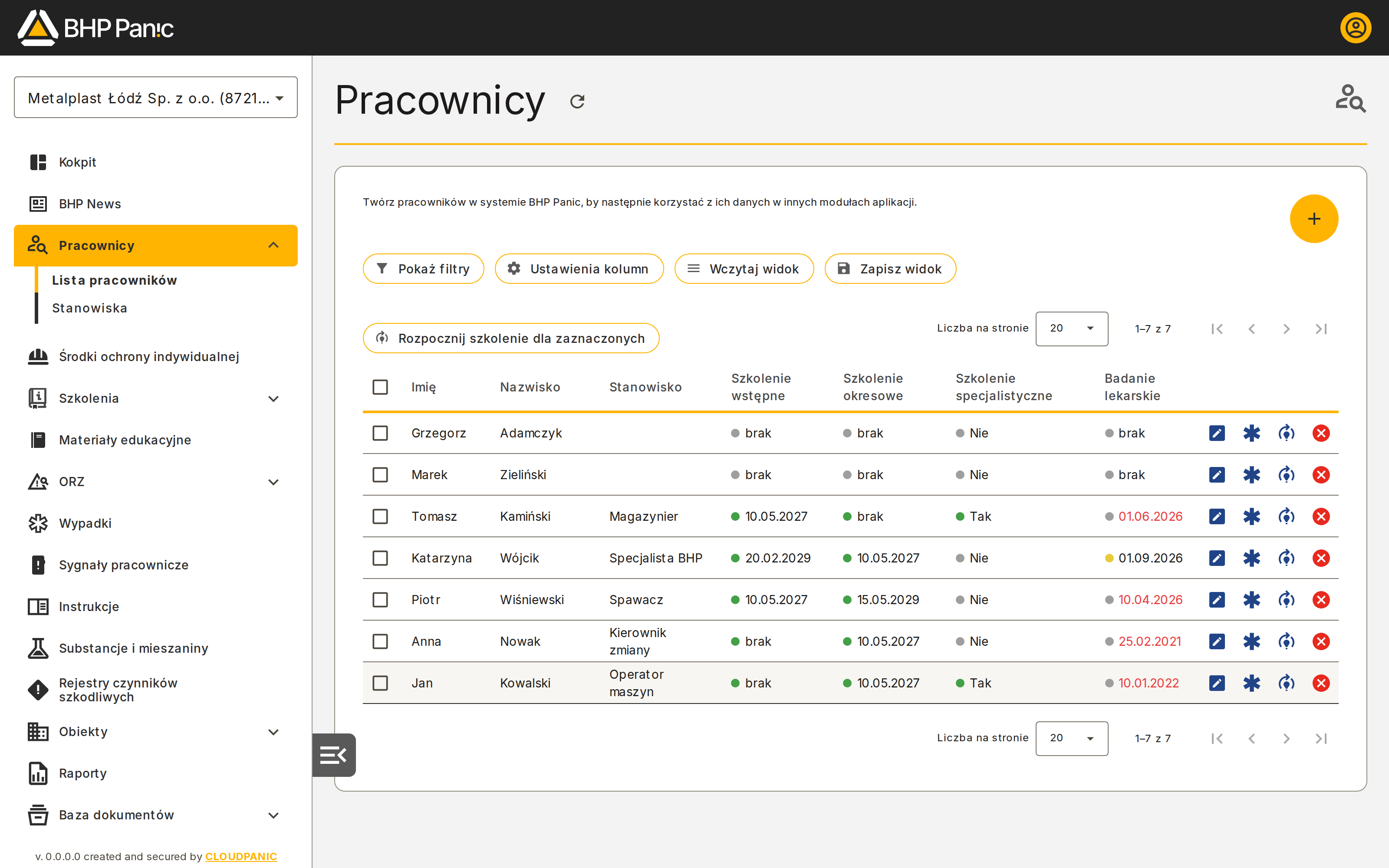Click the employee search icon at top right
The width and height of the screenshot is (1389, 868).
coord(1350,99)
